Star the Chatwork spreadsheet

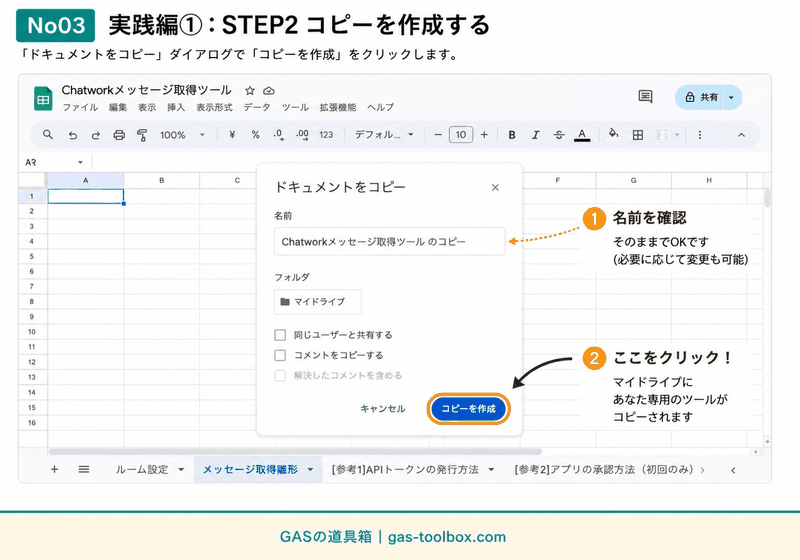249,91
